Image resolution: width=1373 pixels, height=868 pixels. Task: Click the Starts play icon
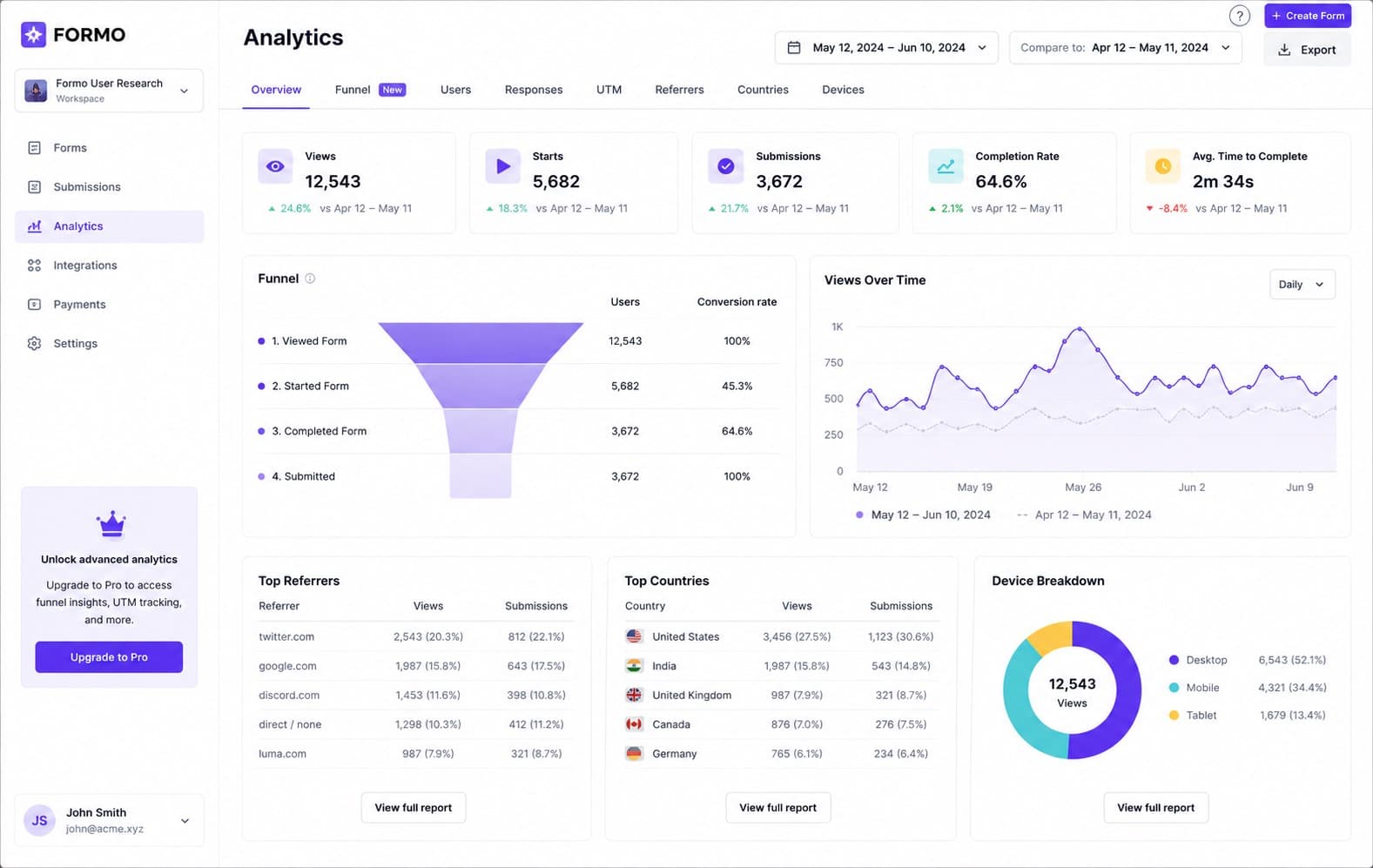click(503, 166)
